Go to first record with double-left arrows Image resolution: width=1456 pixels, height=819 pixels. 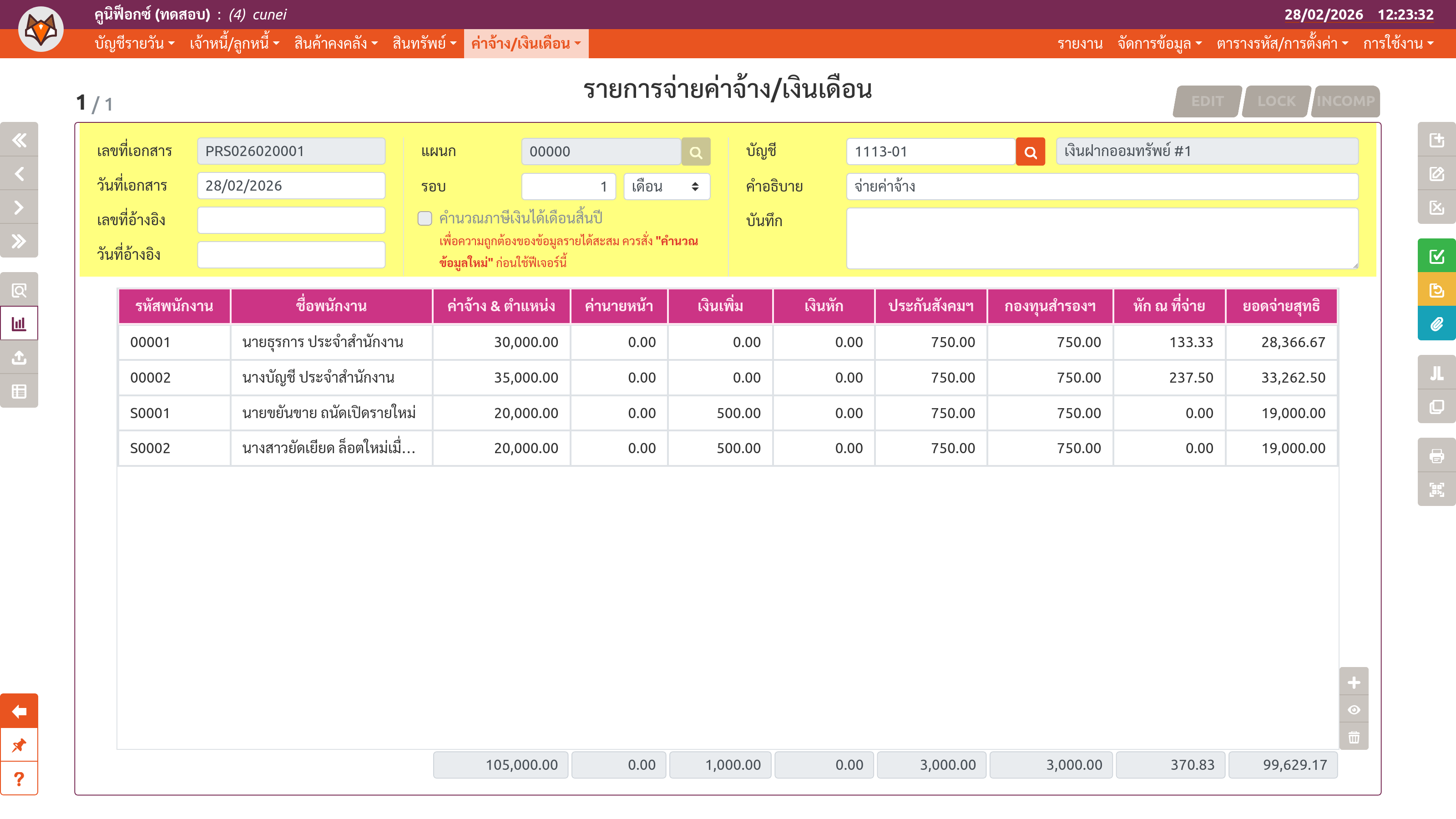(x=19, y=140)
